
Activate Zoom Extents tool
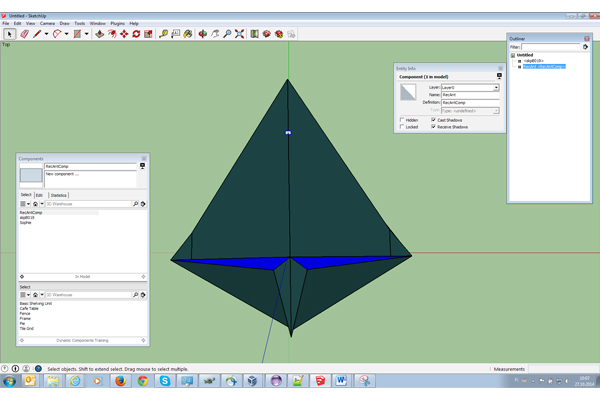[240, 34]
